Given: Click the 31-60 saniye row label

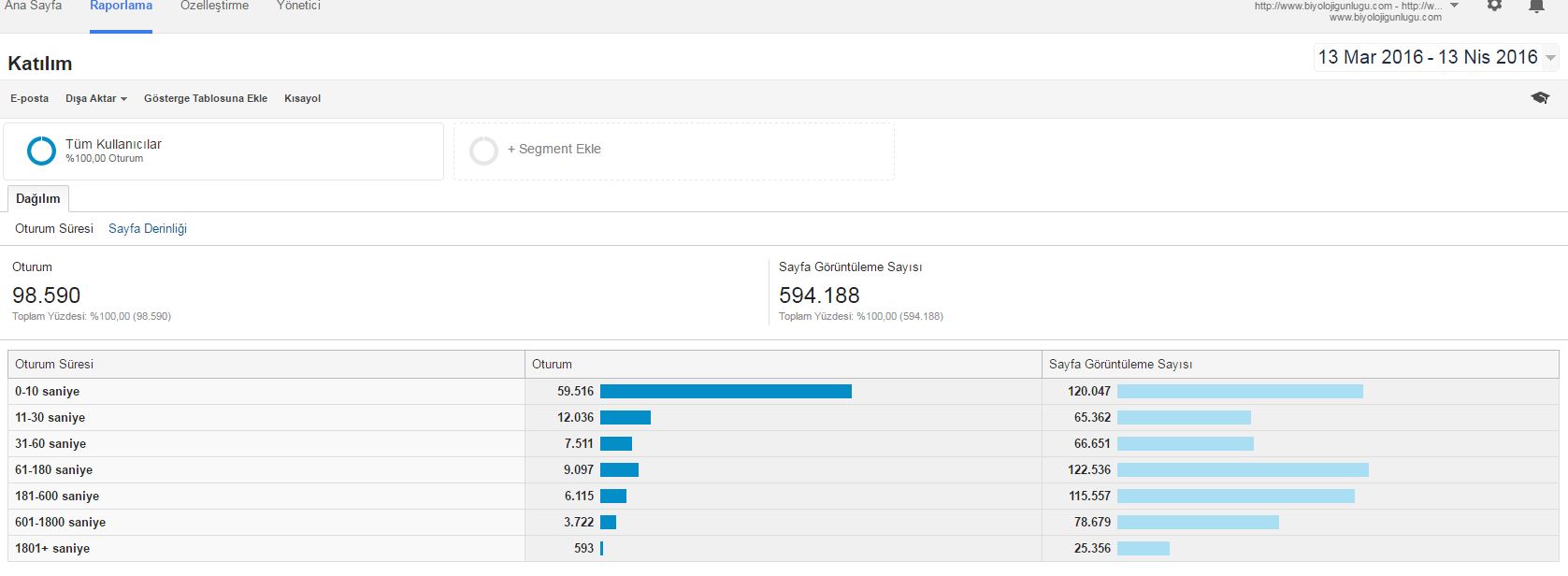Looking at the screenshot, I should (50, 443).
